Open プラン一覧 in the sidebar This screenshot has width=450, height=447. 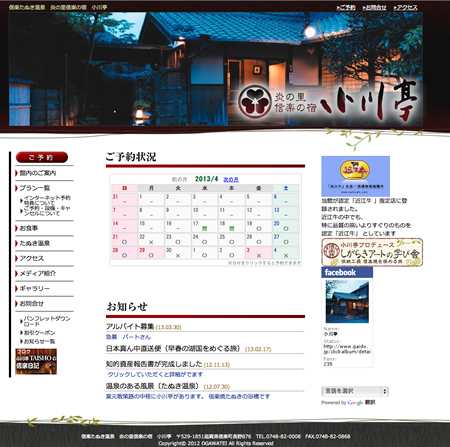[35, 188]
